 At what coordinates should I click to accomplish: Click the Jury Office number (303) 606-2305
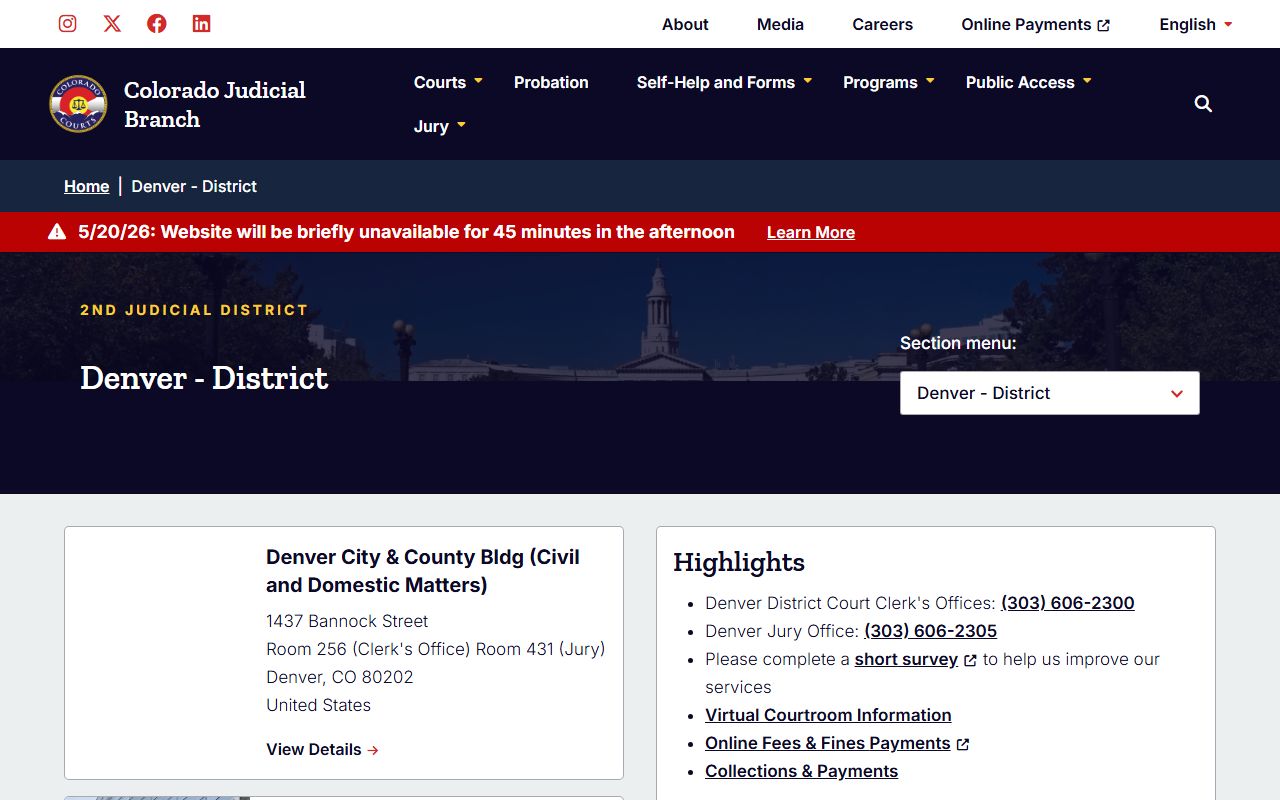pos(931,631)
